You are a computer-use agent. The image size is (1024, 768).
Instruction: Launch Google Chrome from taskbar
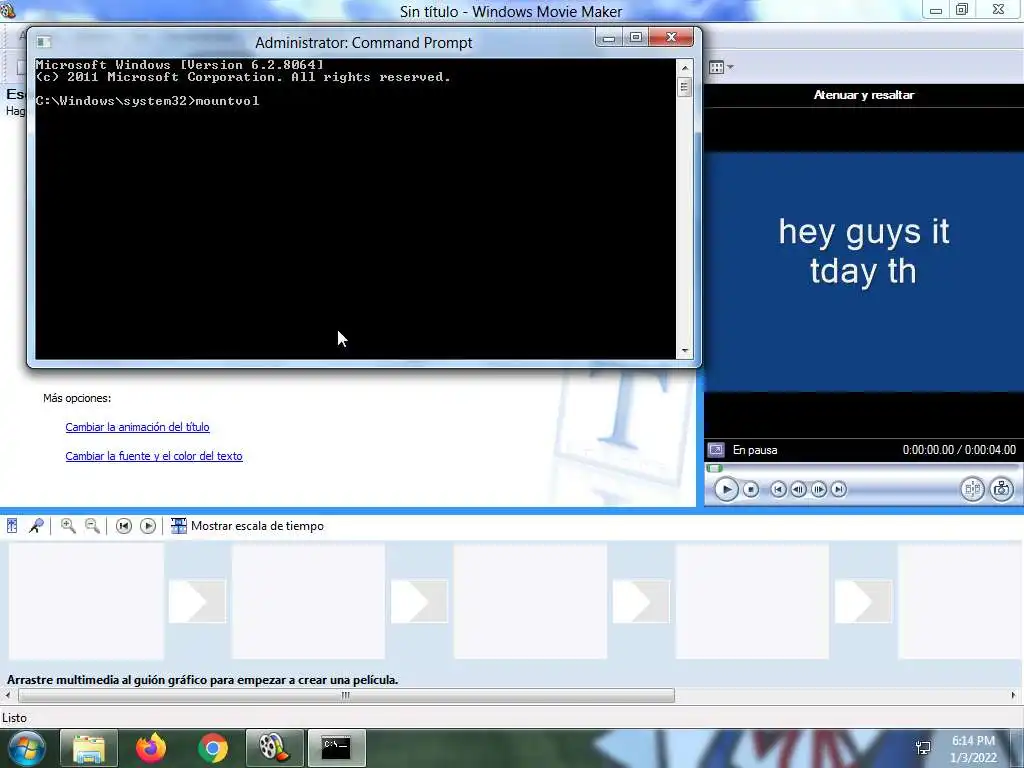click(213, 748)
